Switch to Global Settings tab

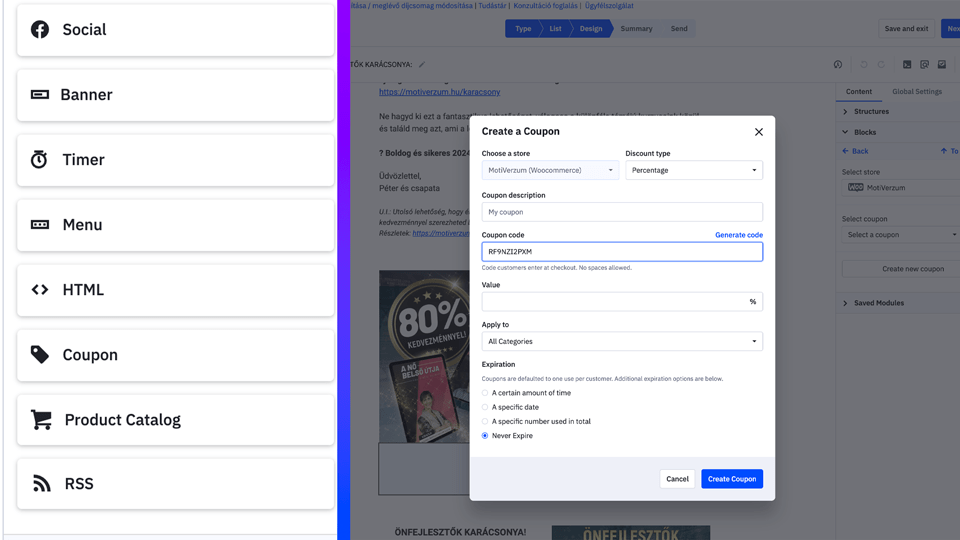(916, 91)
